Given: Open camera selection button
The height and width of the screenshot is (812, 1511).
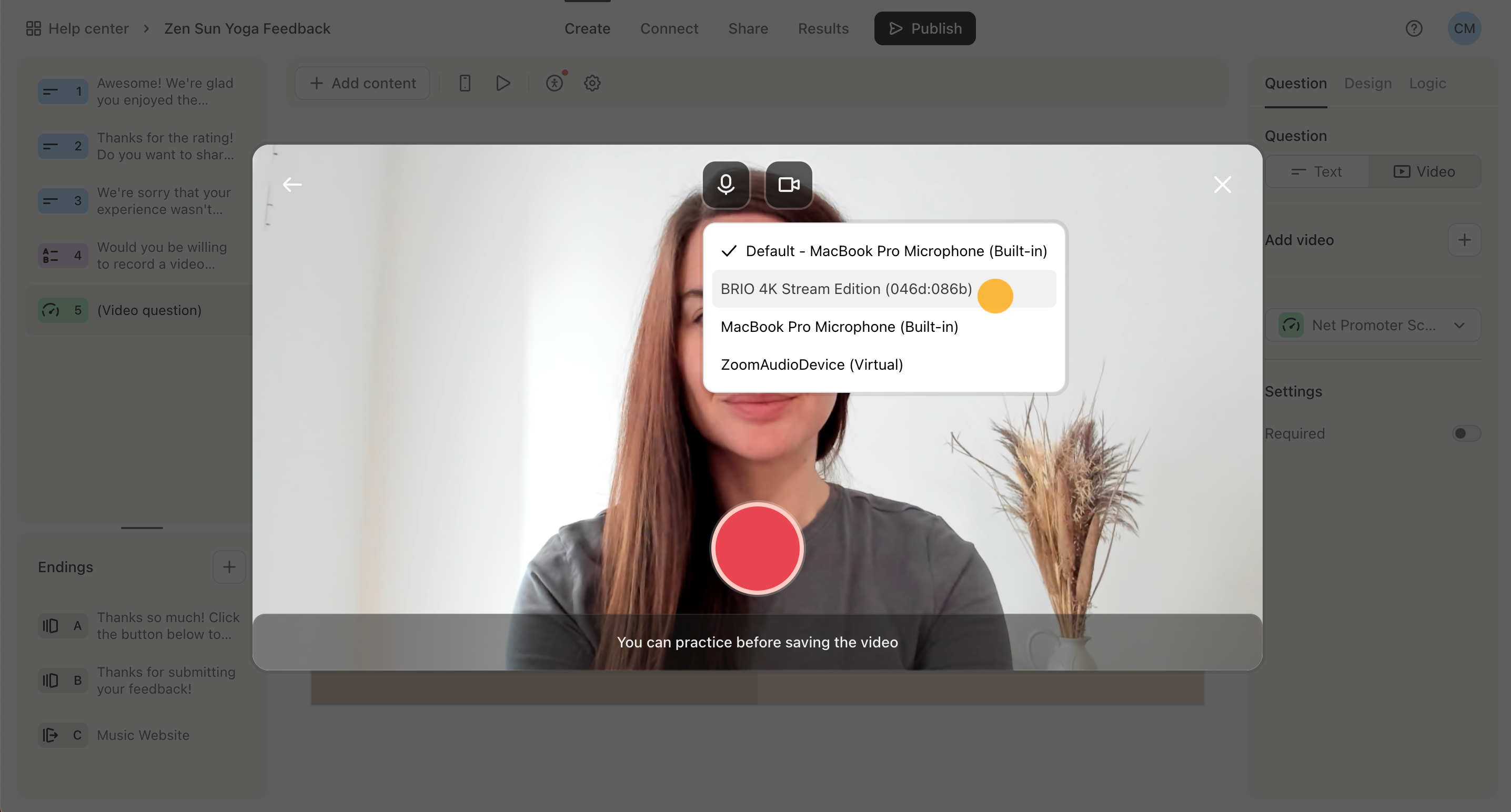Looking at the screenshot, I should pos(789,185).
